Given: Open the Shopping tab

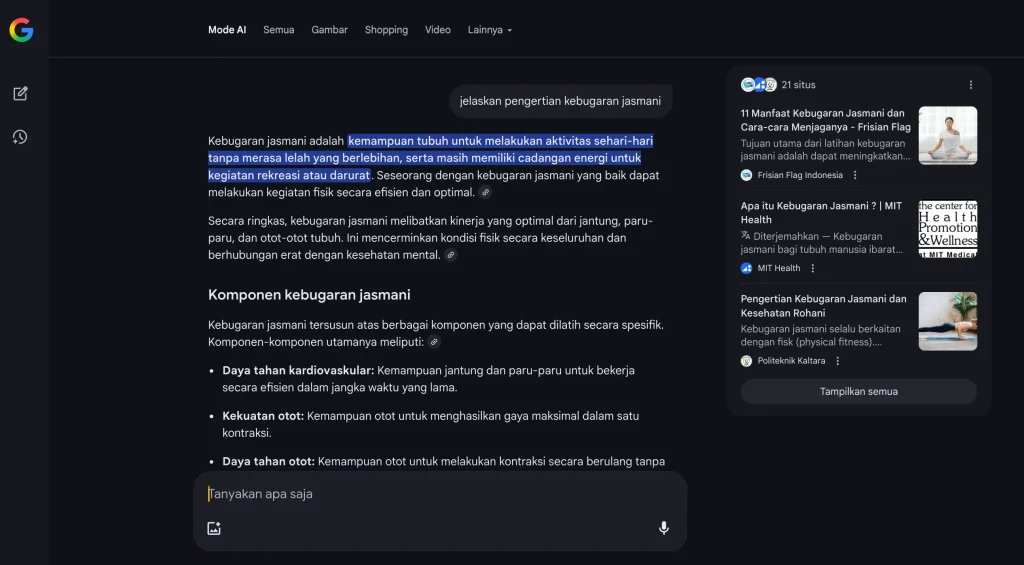Looking at the screenshot, I should pyautogui.click(x=387, y=30).
